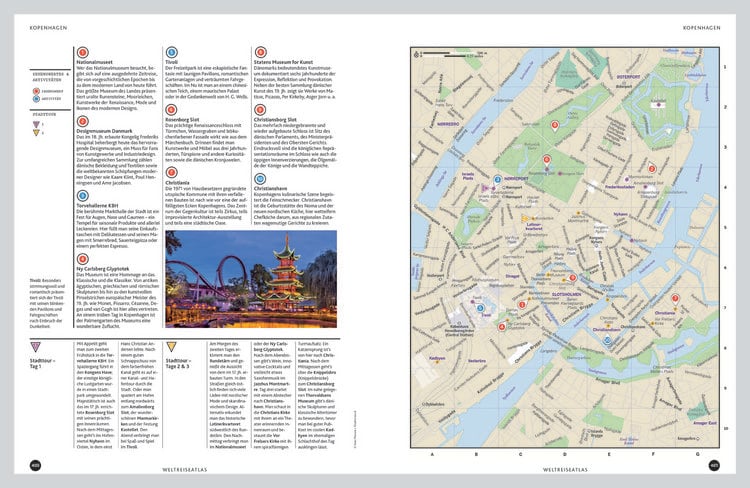Click the red map pin on Slotsholmen's north side
The height and width of the screenshot is (488, 750).
click(x=573, y=278)
